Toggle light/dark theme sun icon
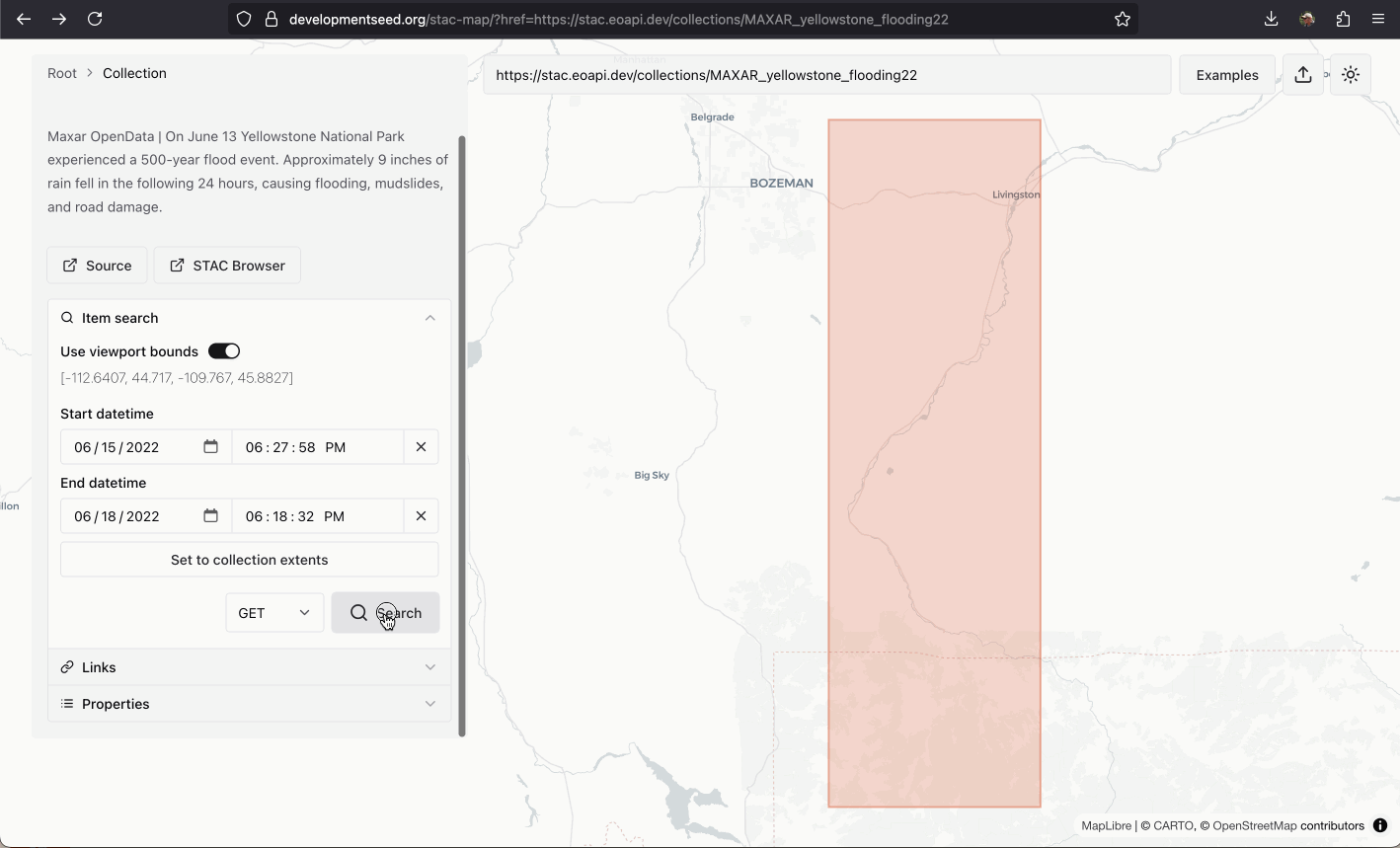The height and width of the screenshot is (848, 1400). (x=1351, y=75)
